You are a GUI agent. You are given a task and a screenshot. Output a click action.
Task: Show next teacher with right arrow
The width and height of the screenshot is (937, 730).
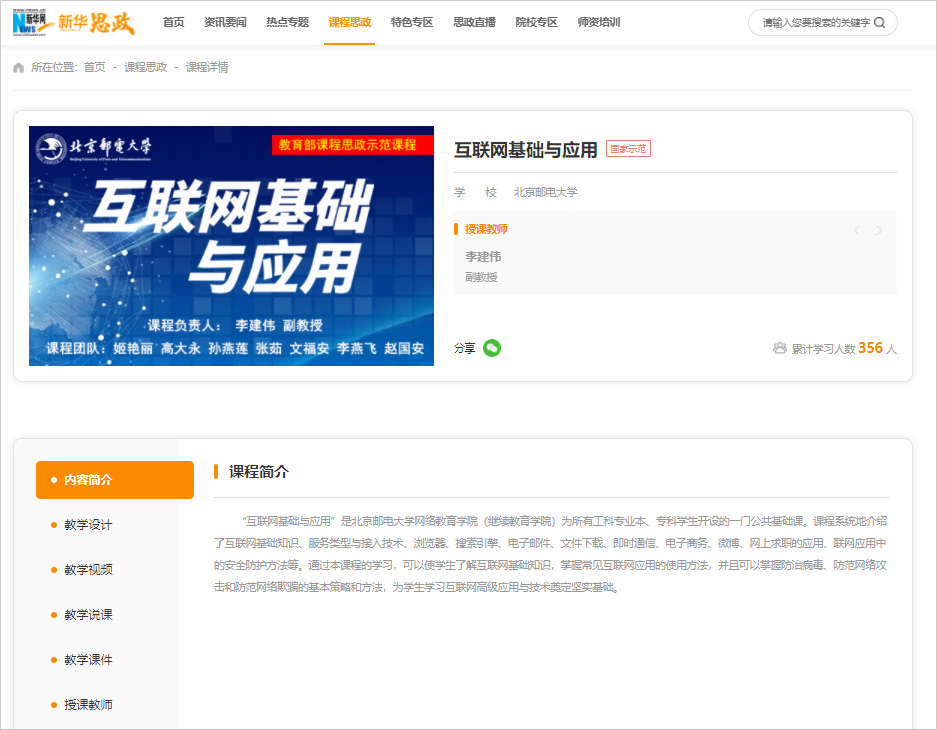click(878, 231)
